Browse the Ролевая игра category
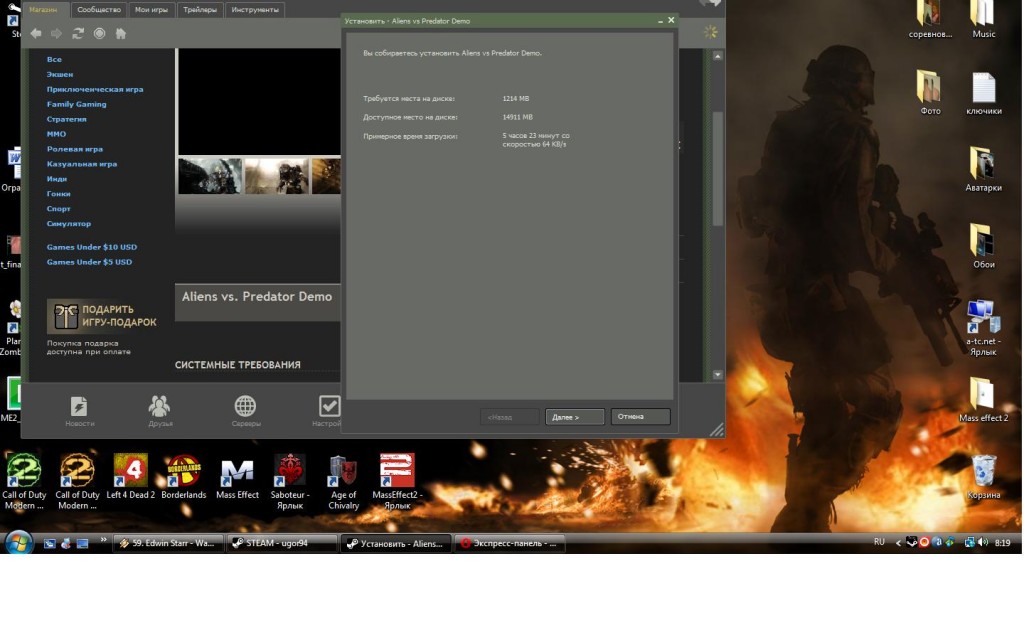Screen dimensions: 1024x640 pos(74,149)
